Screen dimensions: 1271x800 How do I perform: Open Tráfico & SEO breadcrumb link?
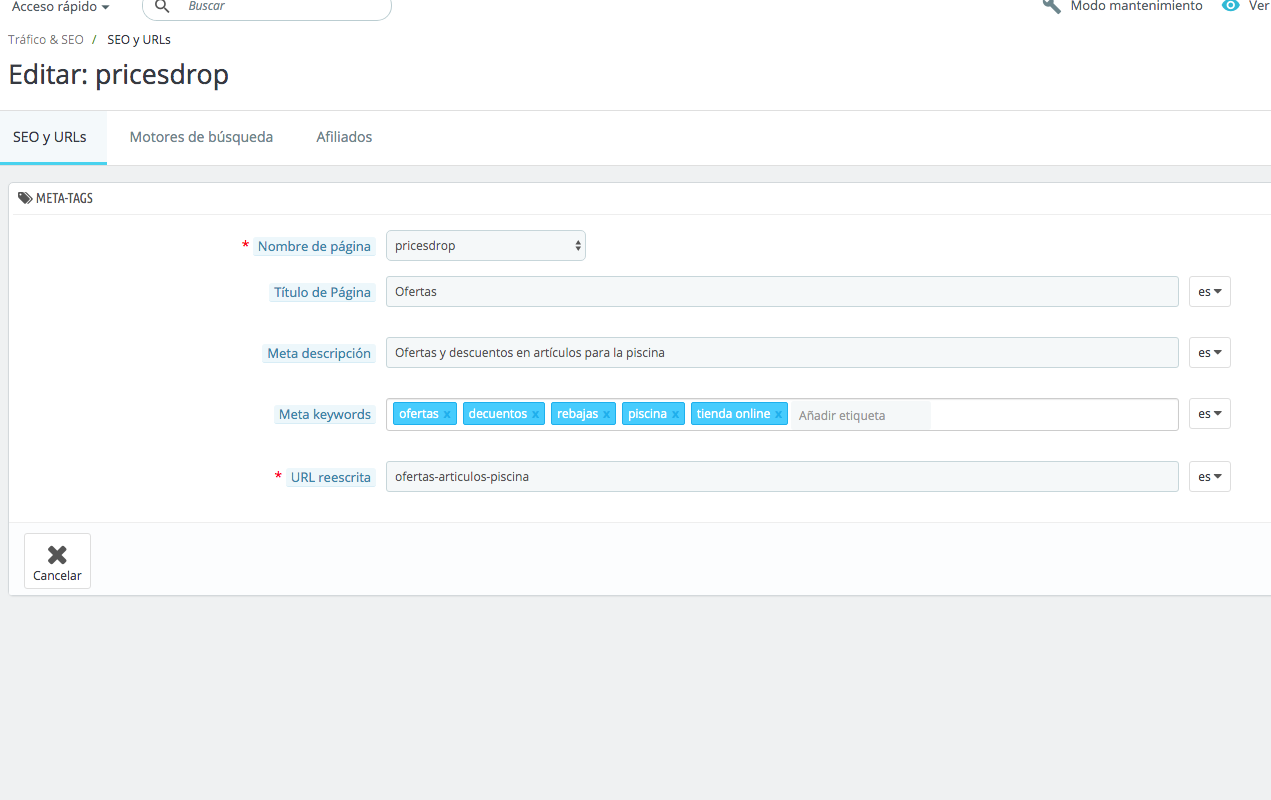tap(46, 40)
